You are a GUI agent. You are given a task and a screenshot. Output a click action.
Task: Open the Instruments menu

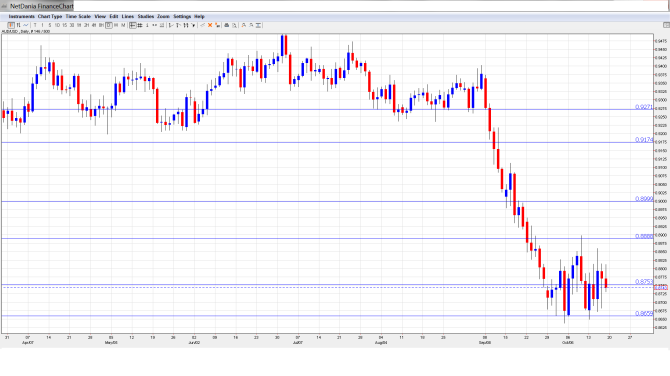(21, 17)
